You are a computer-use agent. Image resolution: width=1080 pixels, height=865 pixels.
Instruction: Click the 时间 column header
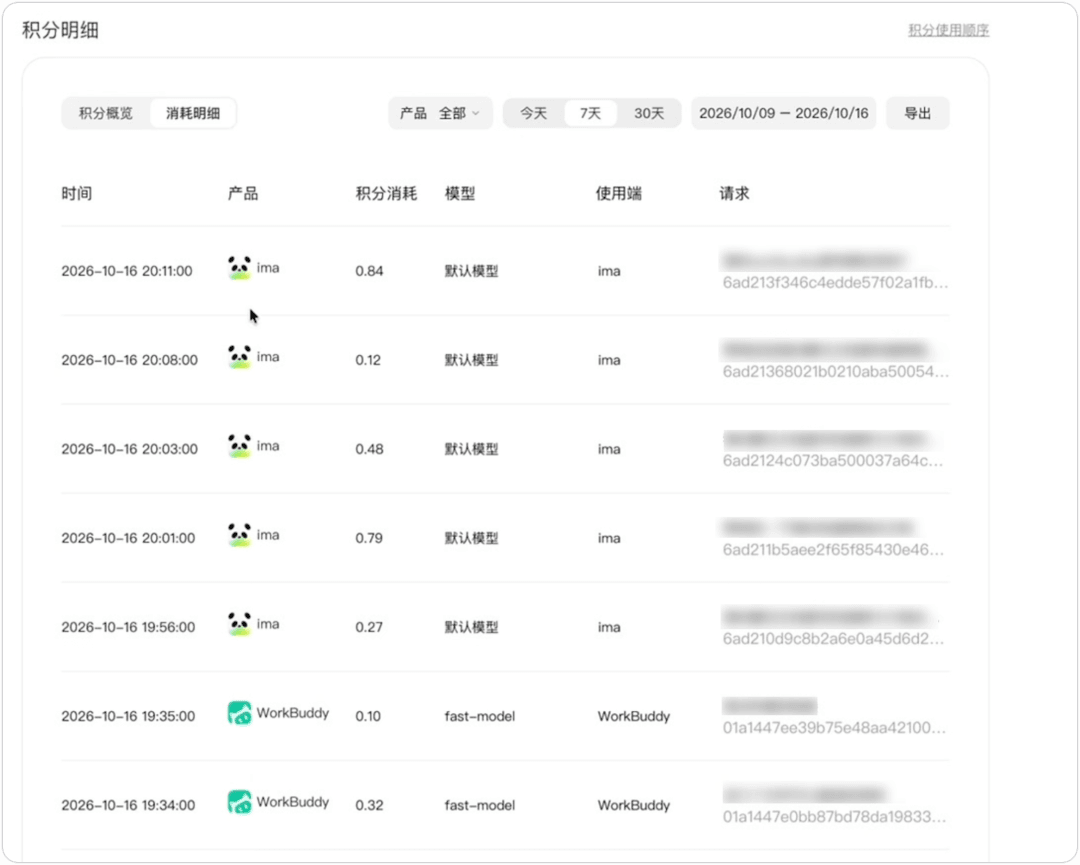click(76, 194)
